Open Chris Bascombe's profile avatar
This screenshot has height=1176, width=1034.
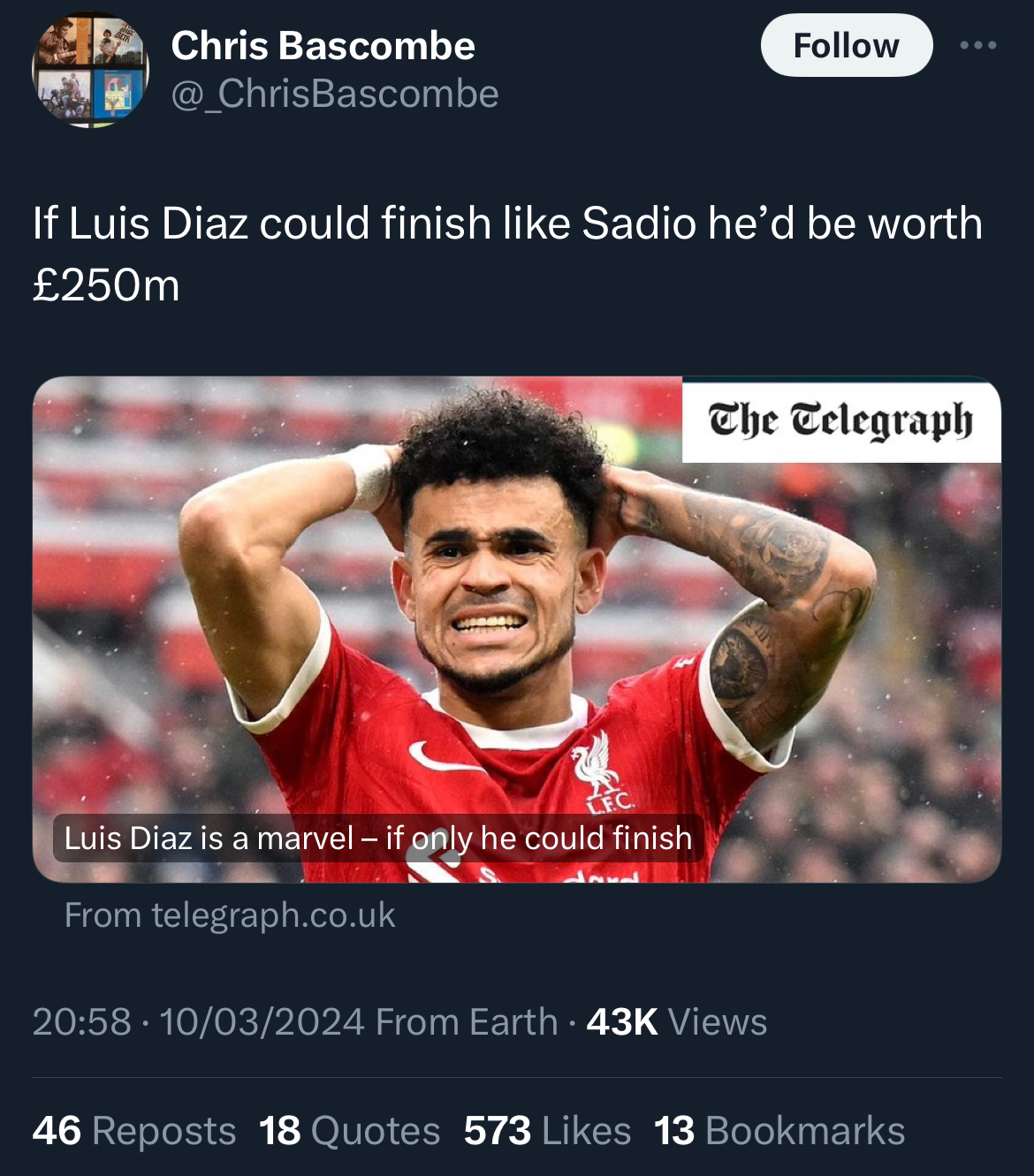click(91, 70)
